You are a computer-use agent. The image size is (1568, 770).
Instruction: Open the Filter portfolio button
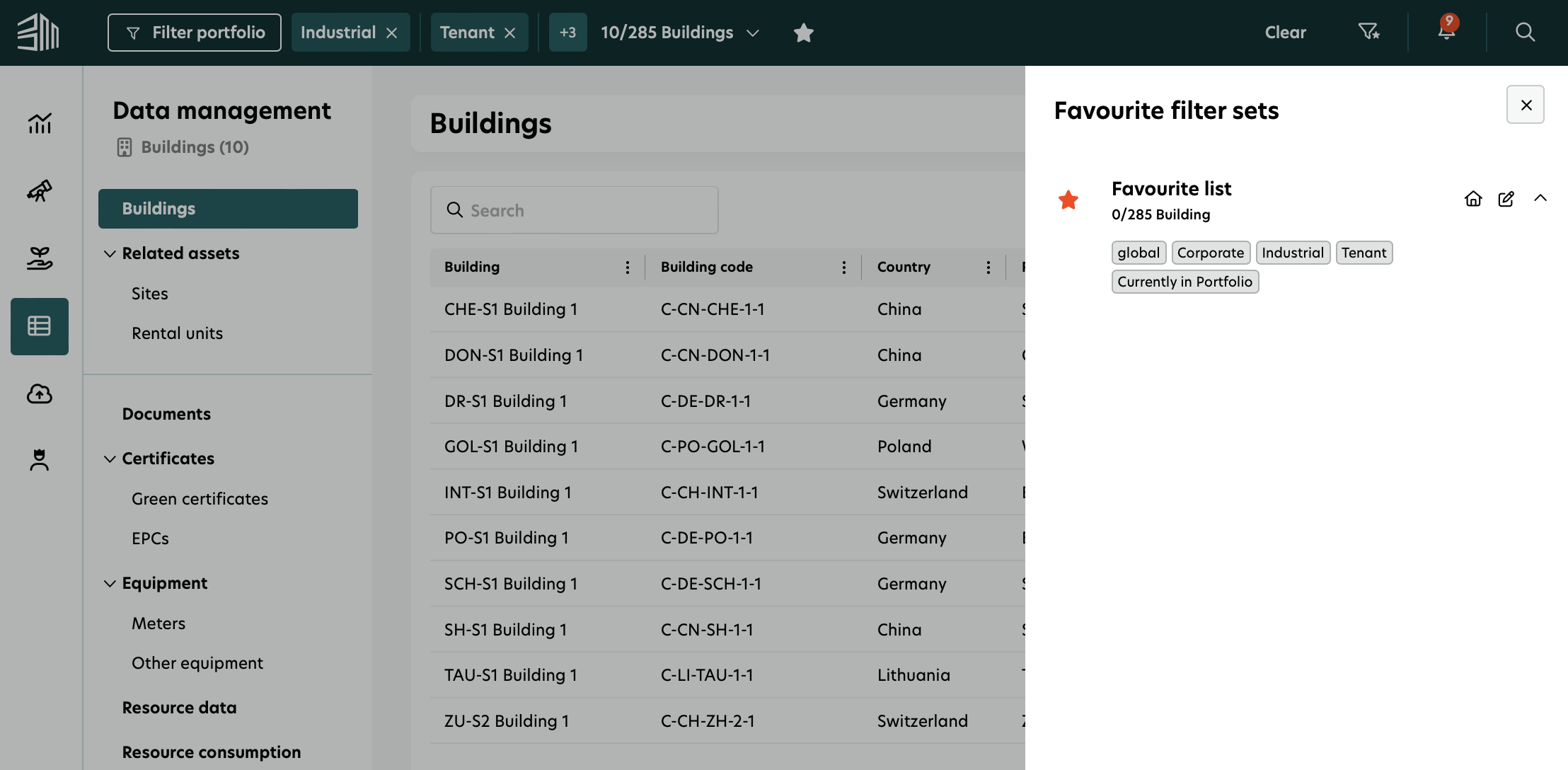click(x=195, y=33)
